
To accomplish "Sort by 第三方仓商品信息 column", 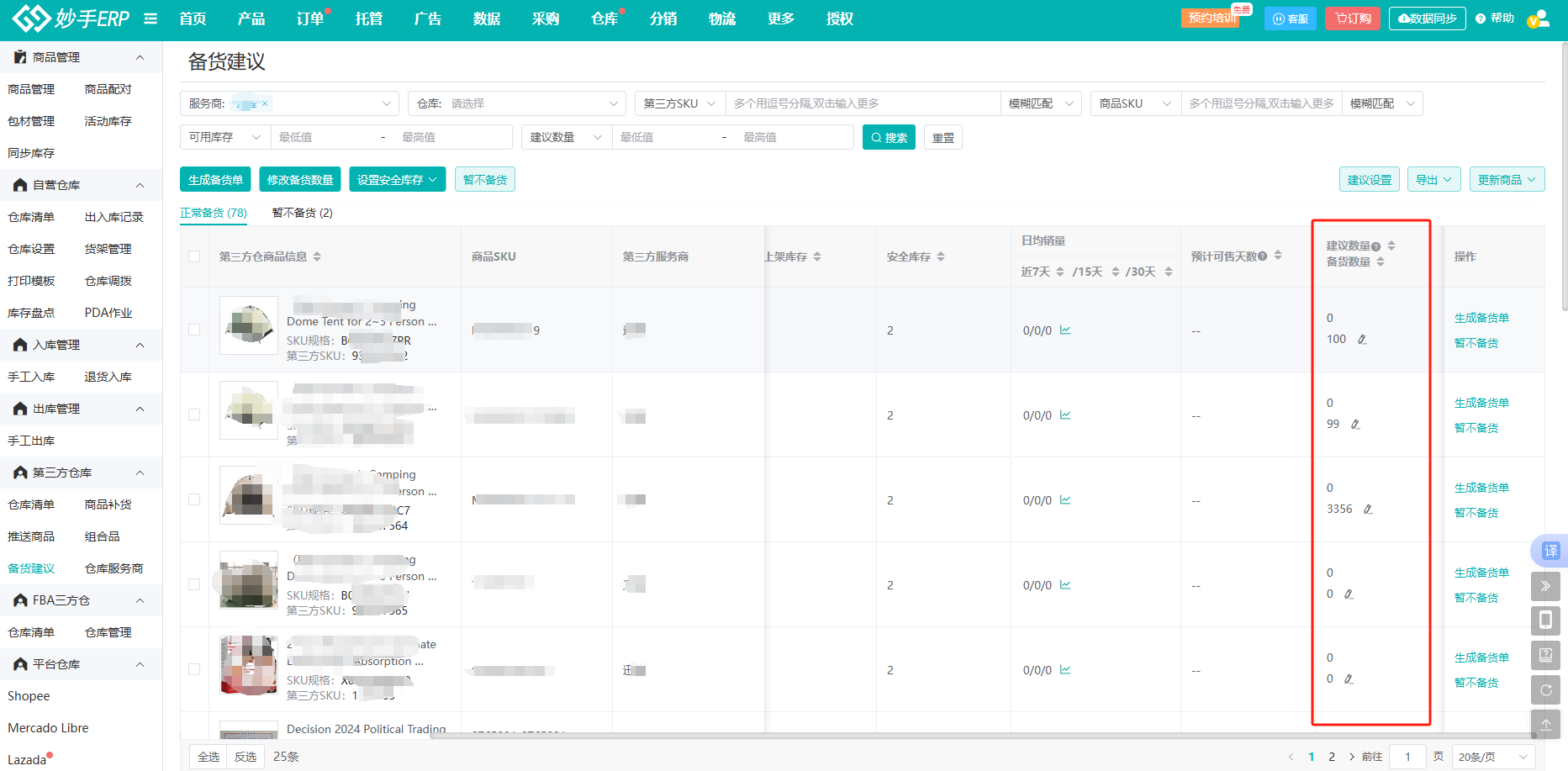I will point(317,256).
